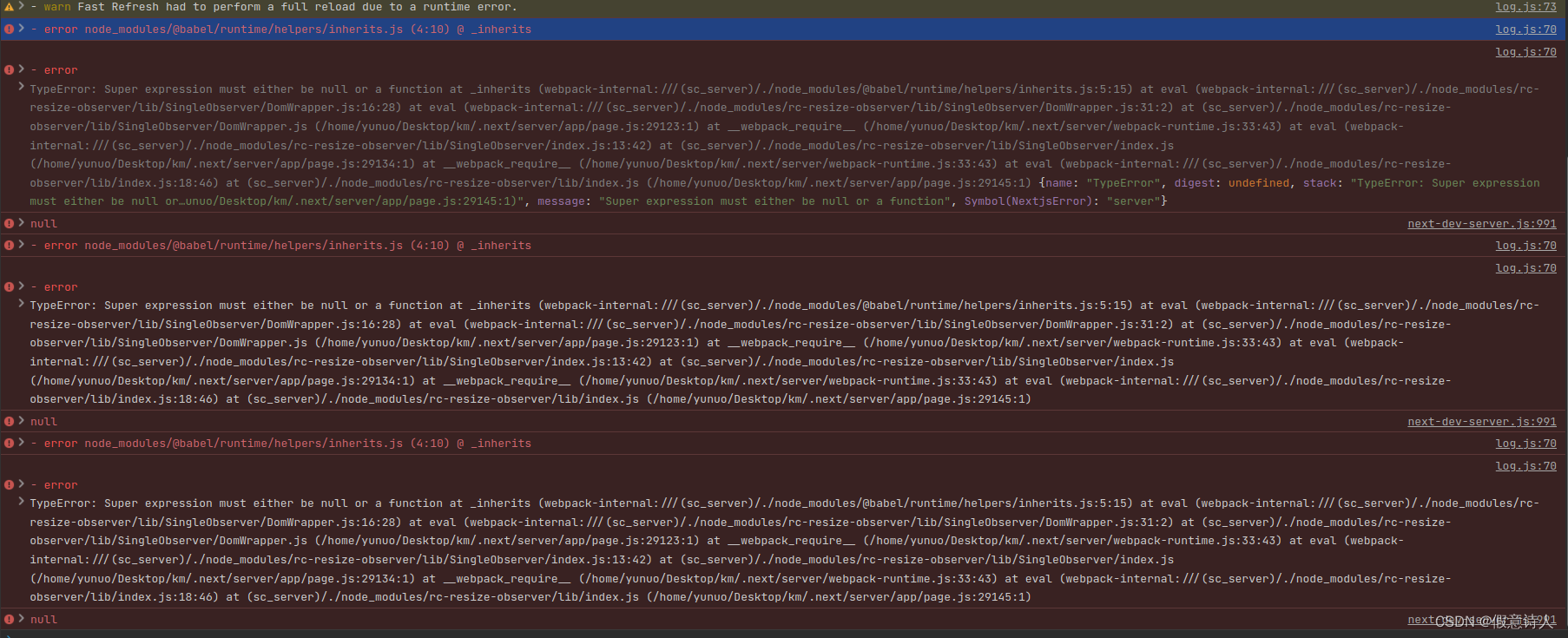The width and height of the screenshot is (1568, 638).
Task: Expand the second null row
Action: pyautogui.click(x=22, y=421)
